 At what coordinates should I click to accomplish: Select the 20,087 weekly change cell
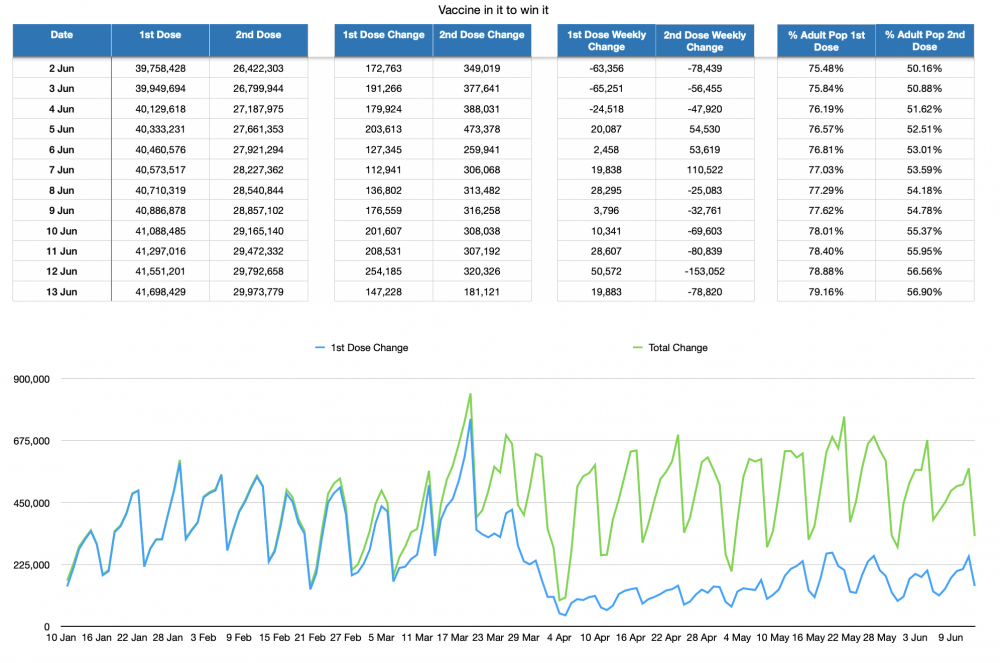coord(607,129)
